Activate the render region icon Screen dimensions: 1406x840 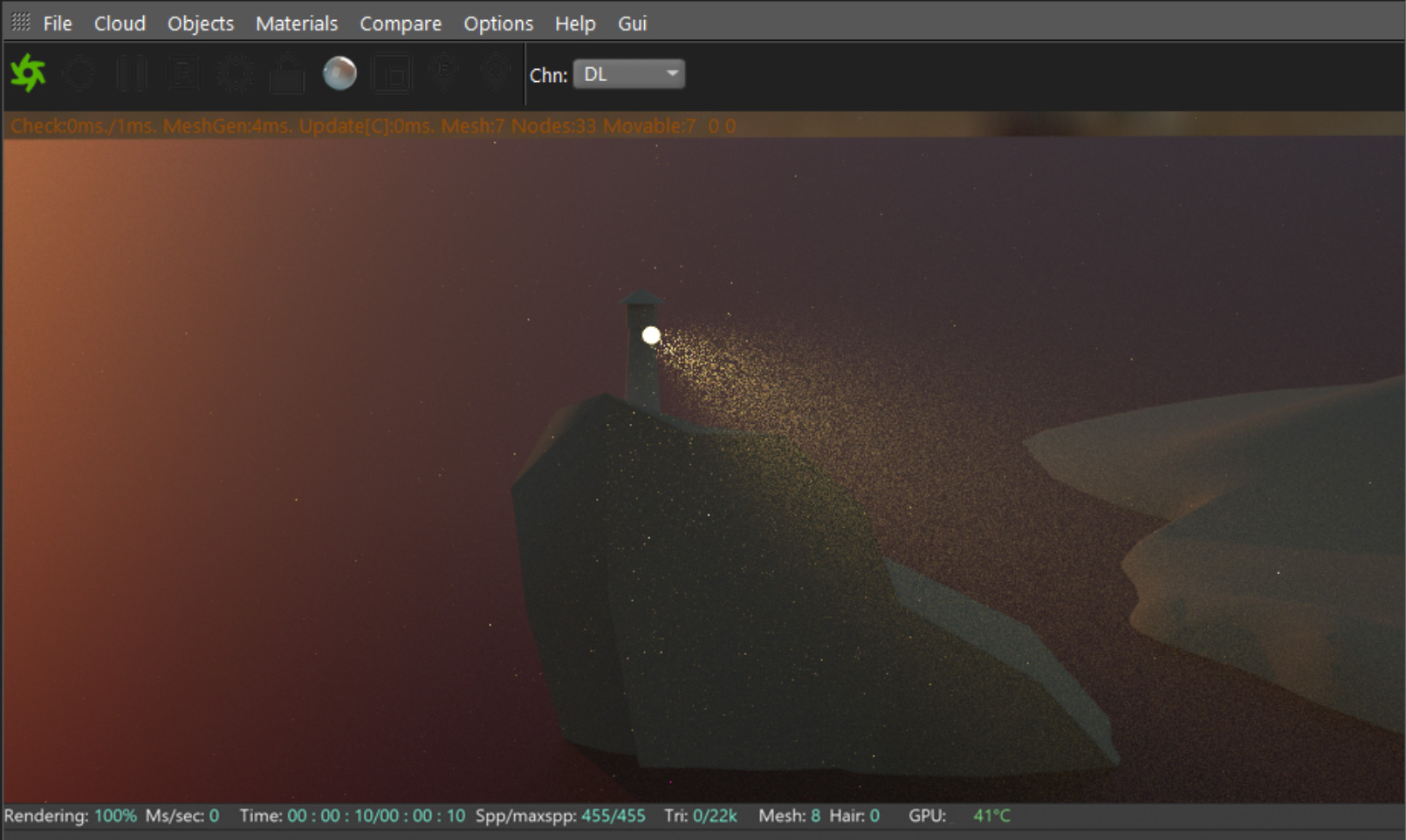392,73
